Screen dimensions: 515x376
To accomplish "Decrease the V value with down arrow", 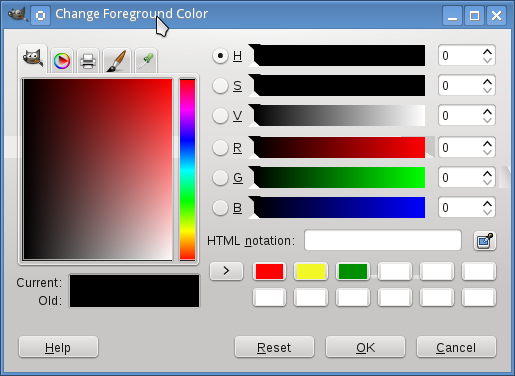I will click(x=487, y=120).
